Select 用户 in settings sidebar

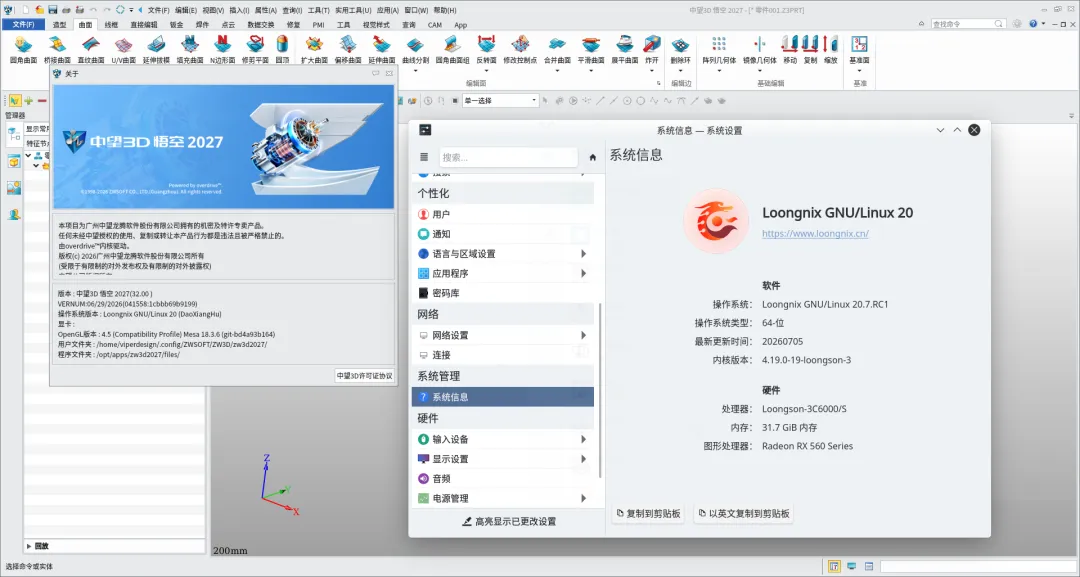coord(503,215)
